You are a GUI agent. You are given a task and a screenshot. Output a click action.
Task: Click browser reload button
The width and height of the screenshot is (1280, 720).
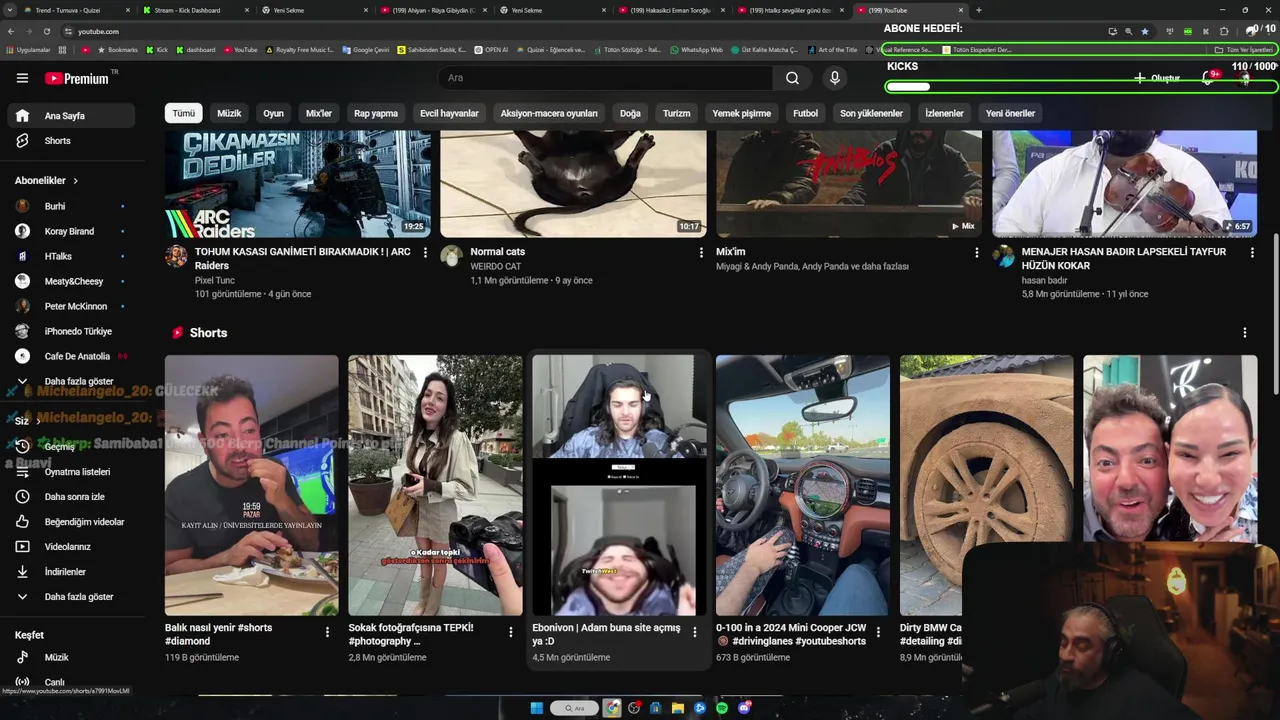47,31
